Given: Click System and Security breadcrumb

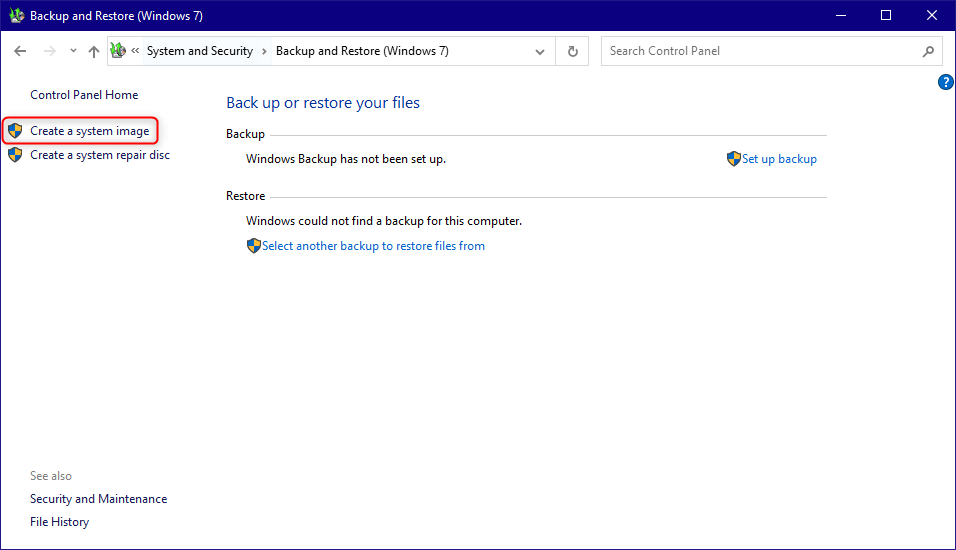Looking at the screenshot, I should click(199, 51).
